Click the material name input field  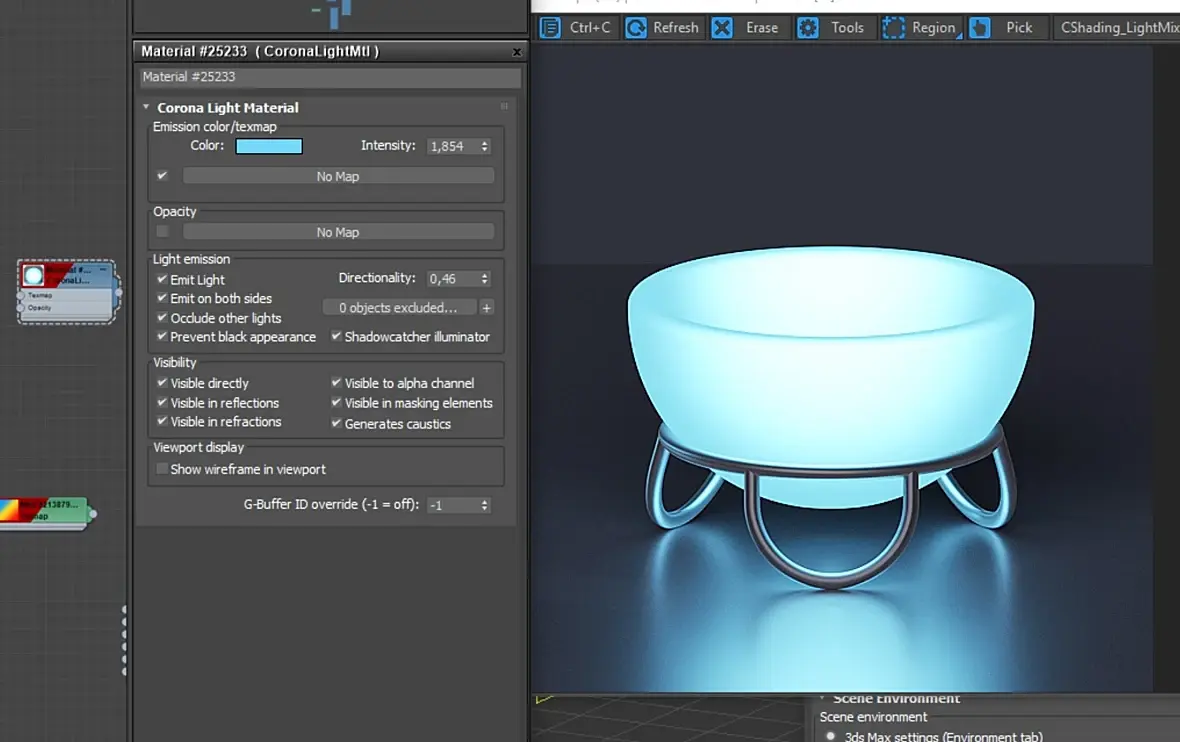329,77
